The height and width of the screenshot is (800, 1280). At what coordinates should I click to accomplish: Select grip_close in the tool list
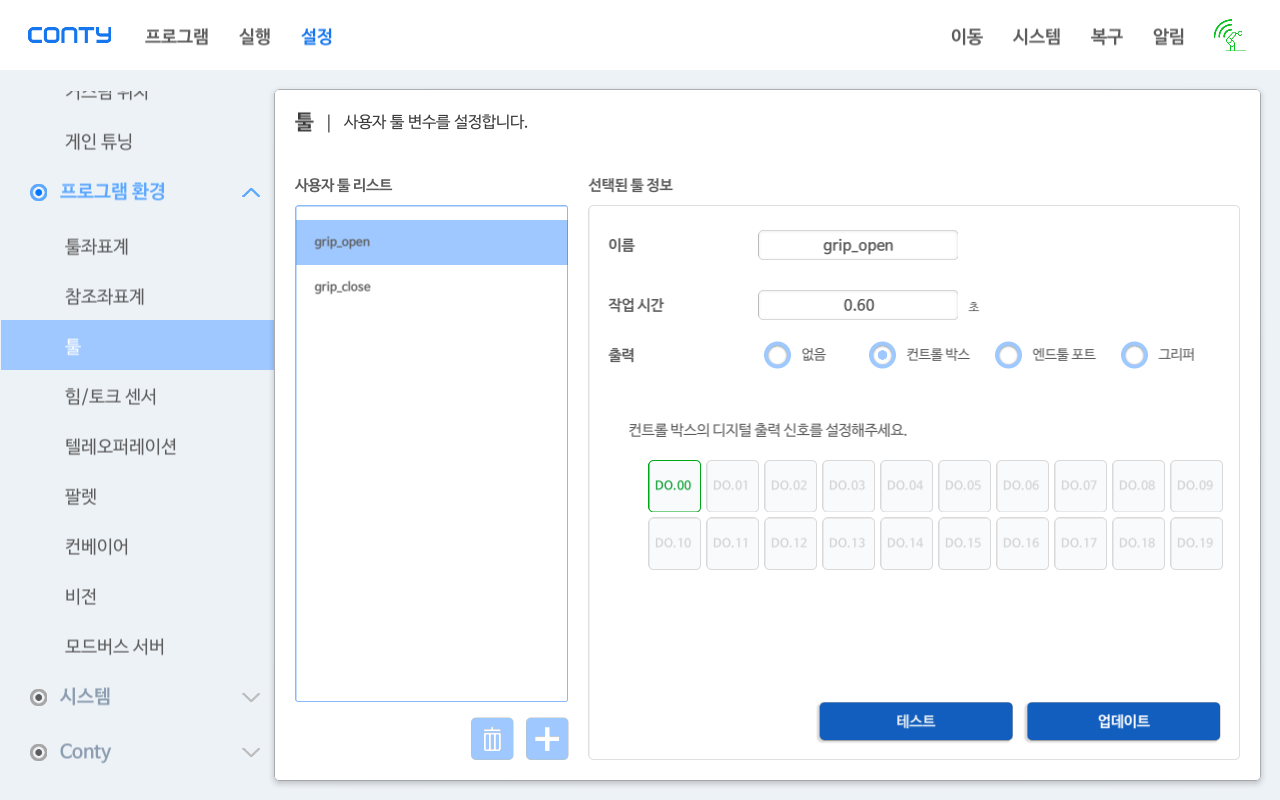click(431, 287)
